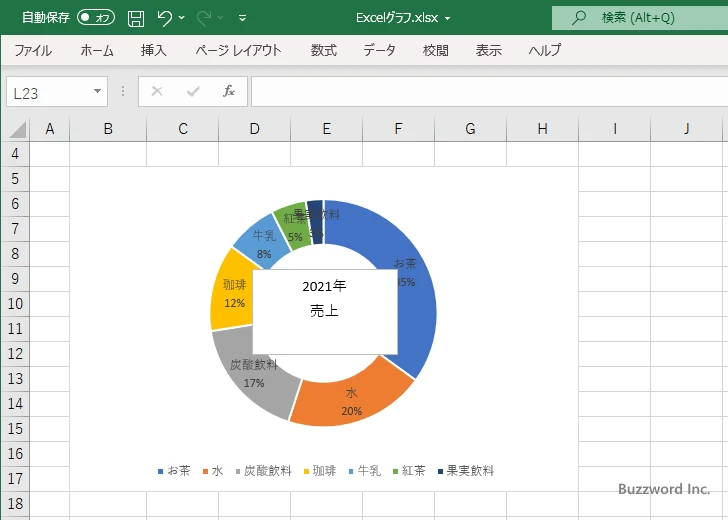Screen dimensions: 728x520
Task: Switch to the 校閲 tab
Action: [x=436, y=50]
